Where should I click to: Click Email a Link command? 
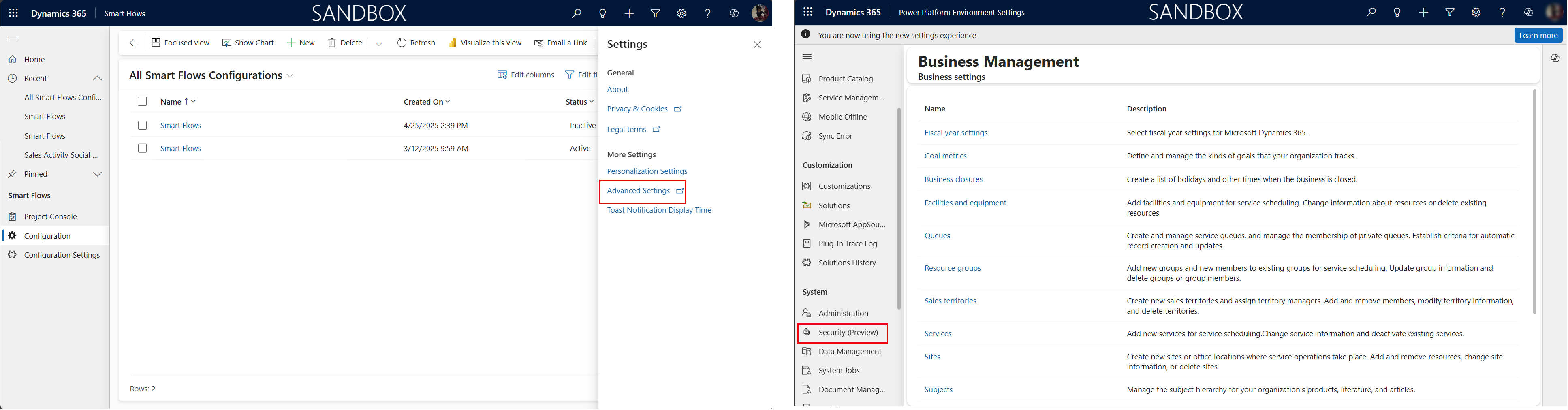[x=561, y=43]
